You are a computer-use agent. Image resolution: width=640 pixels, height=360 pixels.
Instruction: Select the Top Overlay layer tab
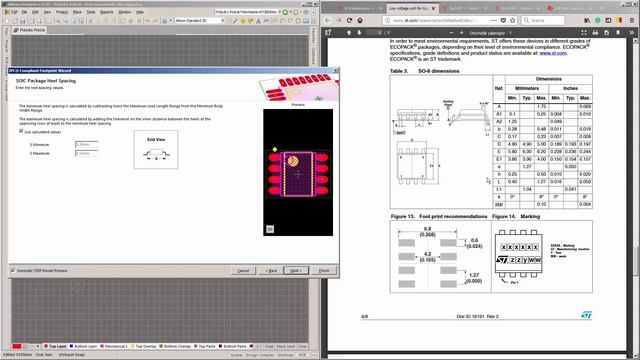coord(144,346)
